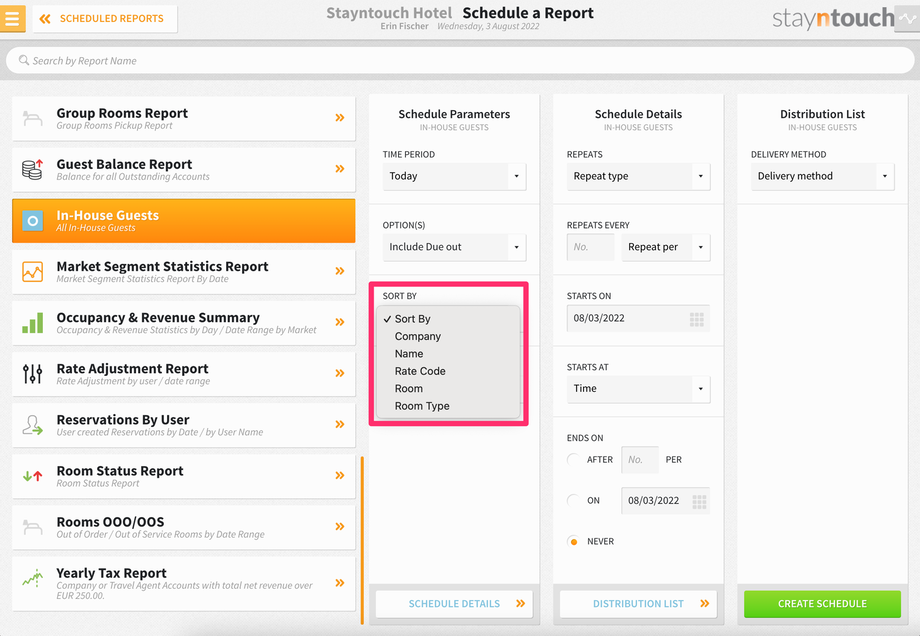Open Rate Adjustment Report via its arrow
This screenshot has width=920, height=636.
tap(340, 373)
